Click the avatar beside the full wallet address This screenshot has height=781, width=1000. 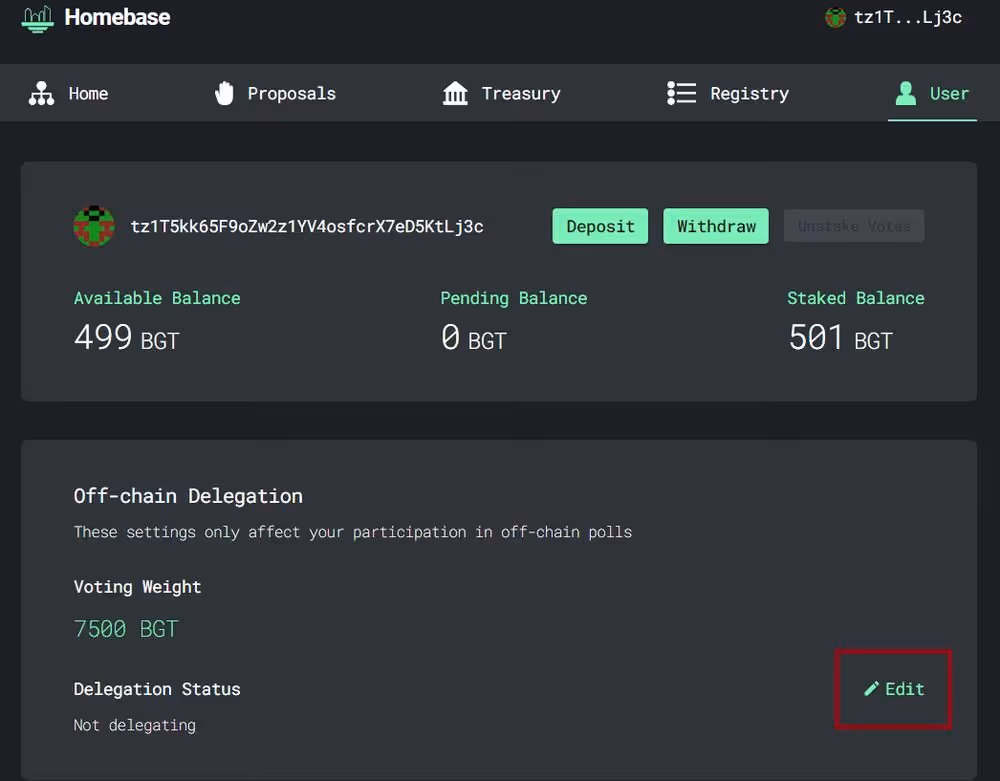[93, 226]
